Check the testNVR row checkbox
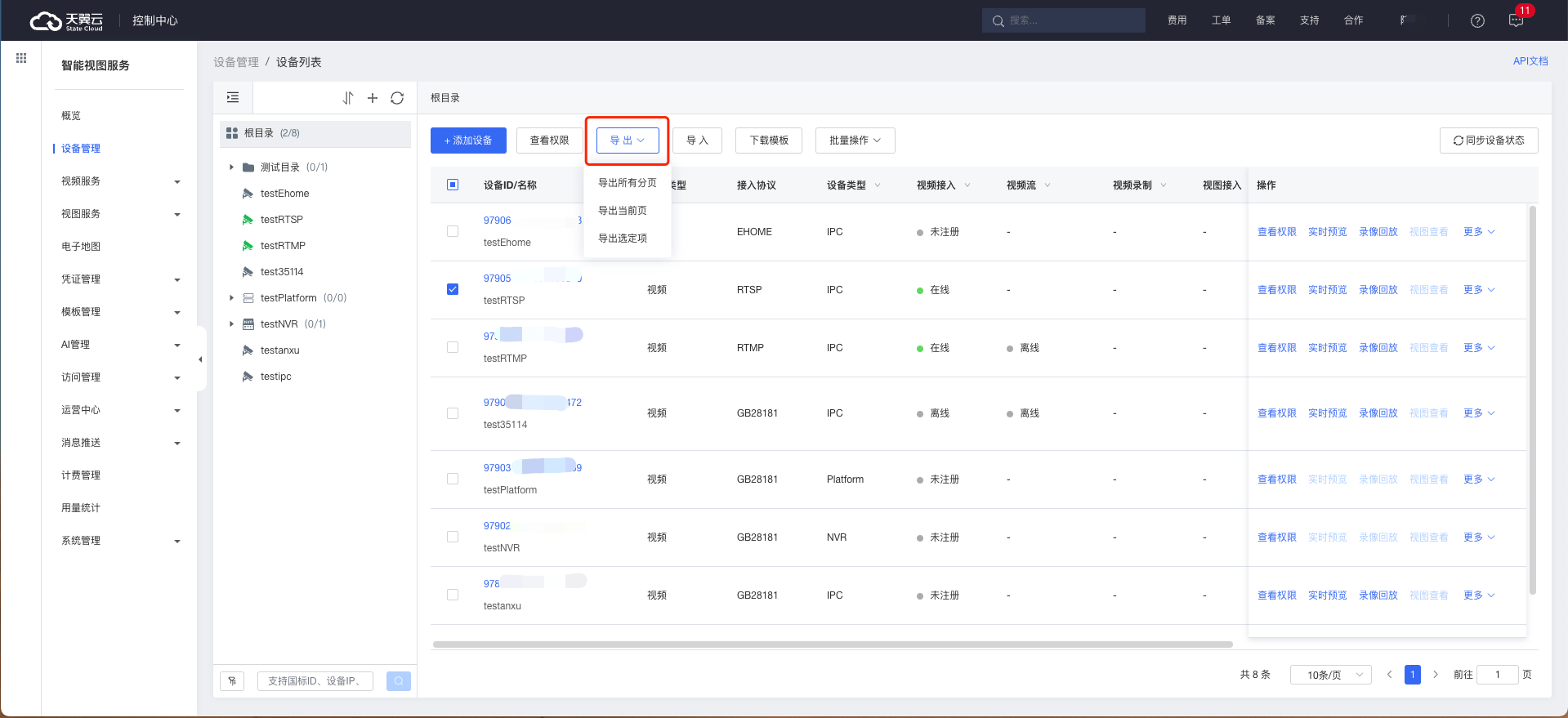Image resolution: width=1568 pixels, height=718 pixels. coord(453,537)
